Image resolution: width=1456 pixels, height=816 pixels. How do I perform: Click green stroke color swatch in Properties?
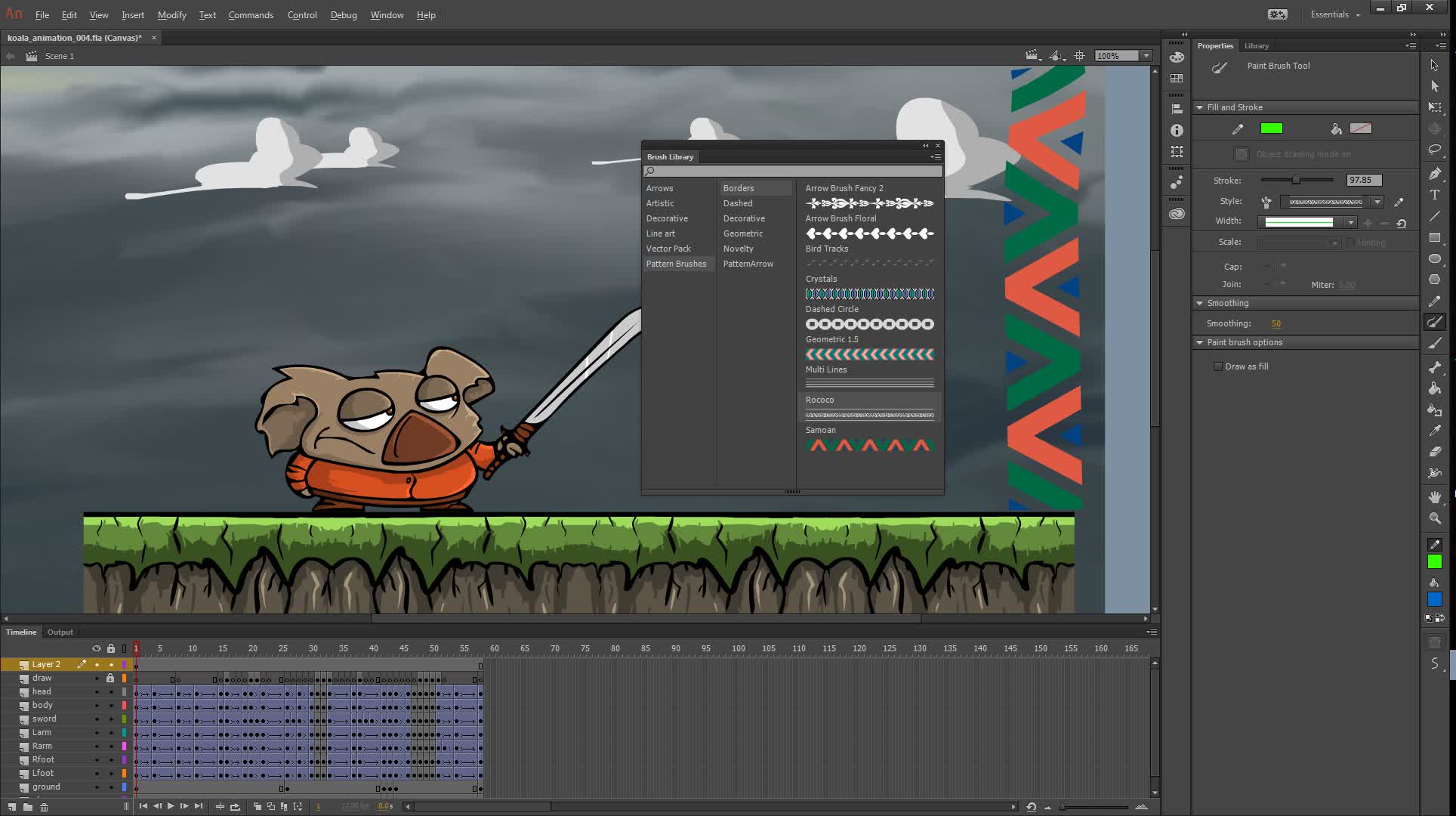pyautogui.click(x=1272, y=128)
